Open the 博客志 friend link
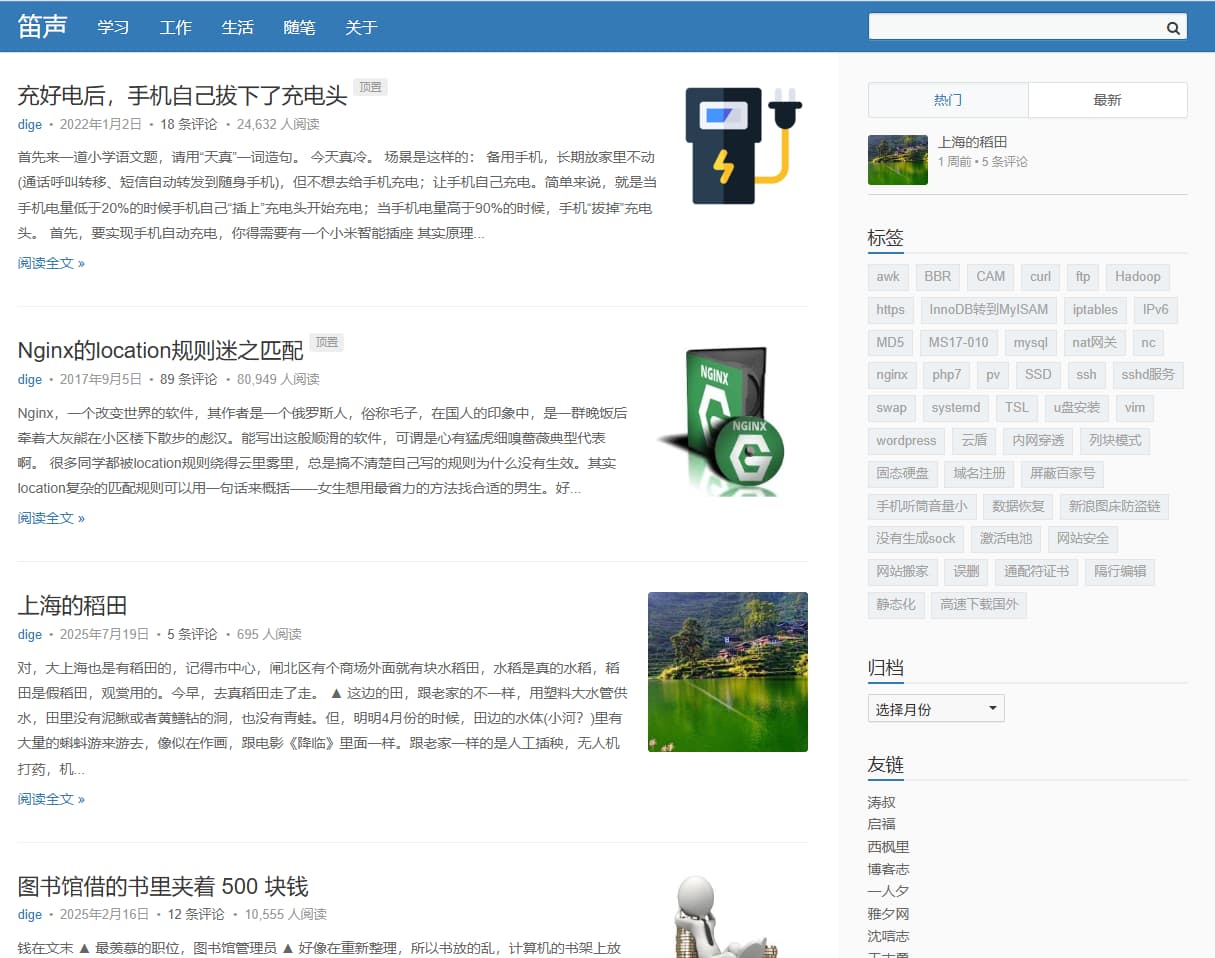The width and height of the screenshot is (1215, 958). [888, 869]
